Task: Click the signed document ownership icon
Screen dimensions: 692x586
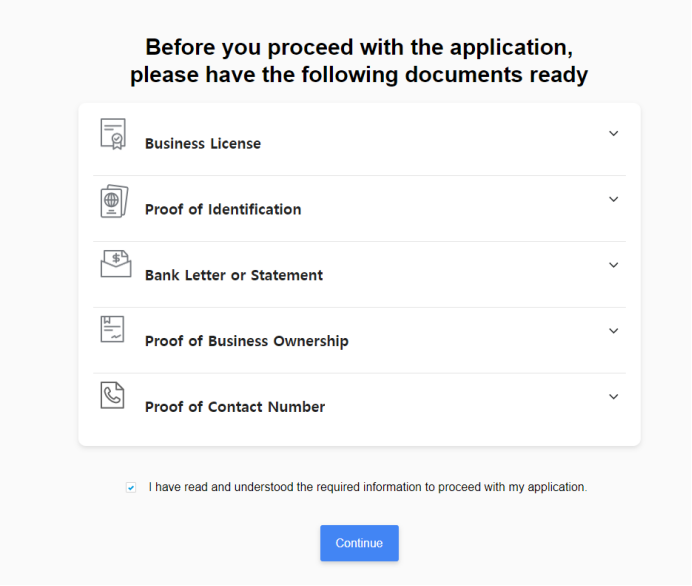Action: [113, 329]
